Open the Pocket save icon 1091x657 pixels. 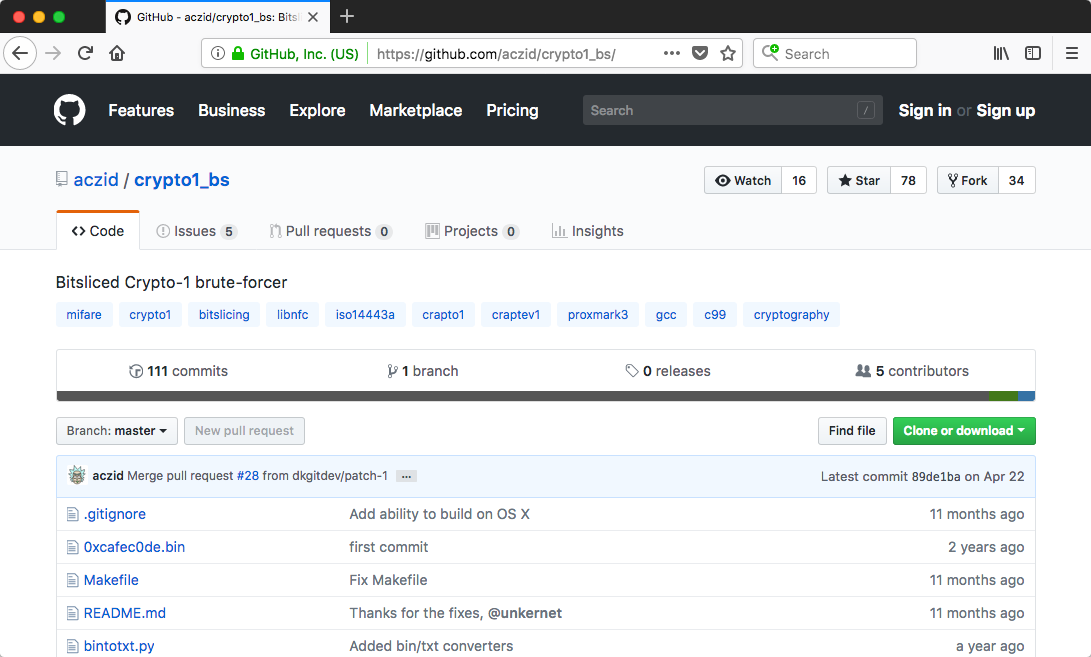(701, 54)
